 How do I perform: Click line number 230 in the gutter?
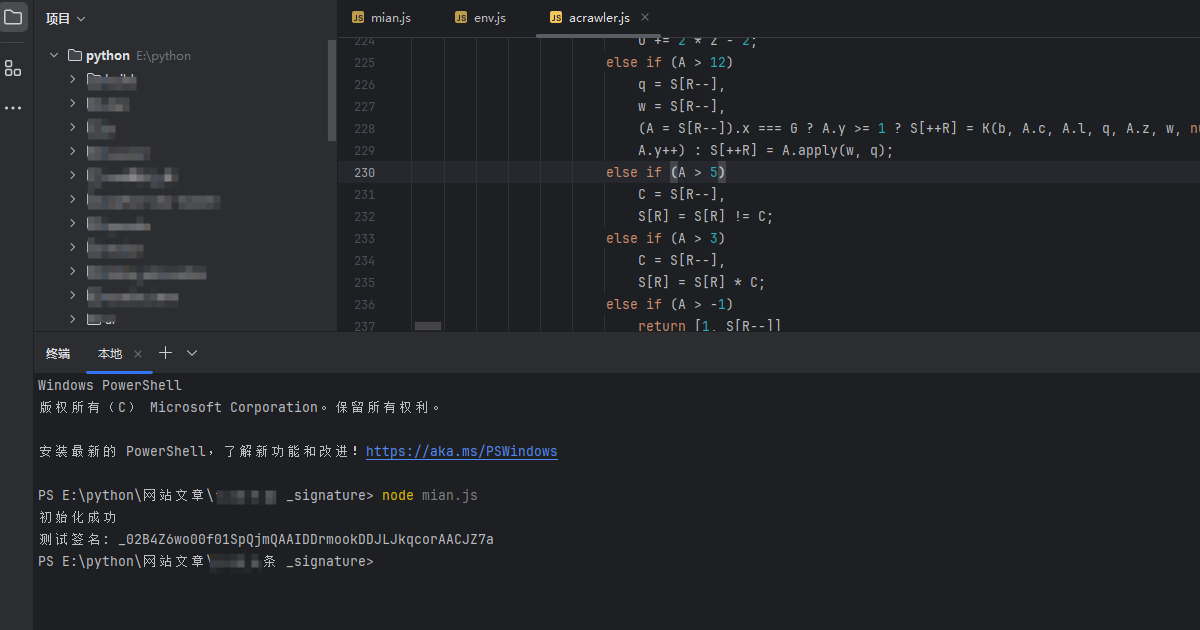(364, 173)
